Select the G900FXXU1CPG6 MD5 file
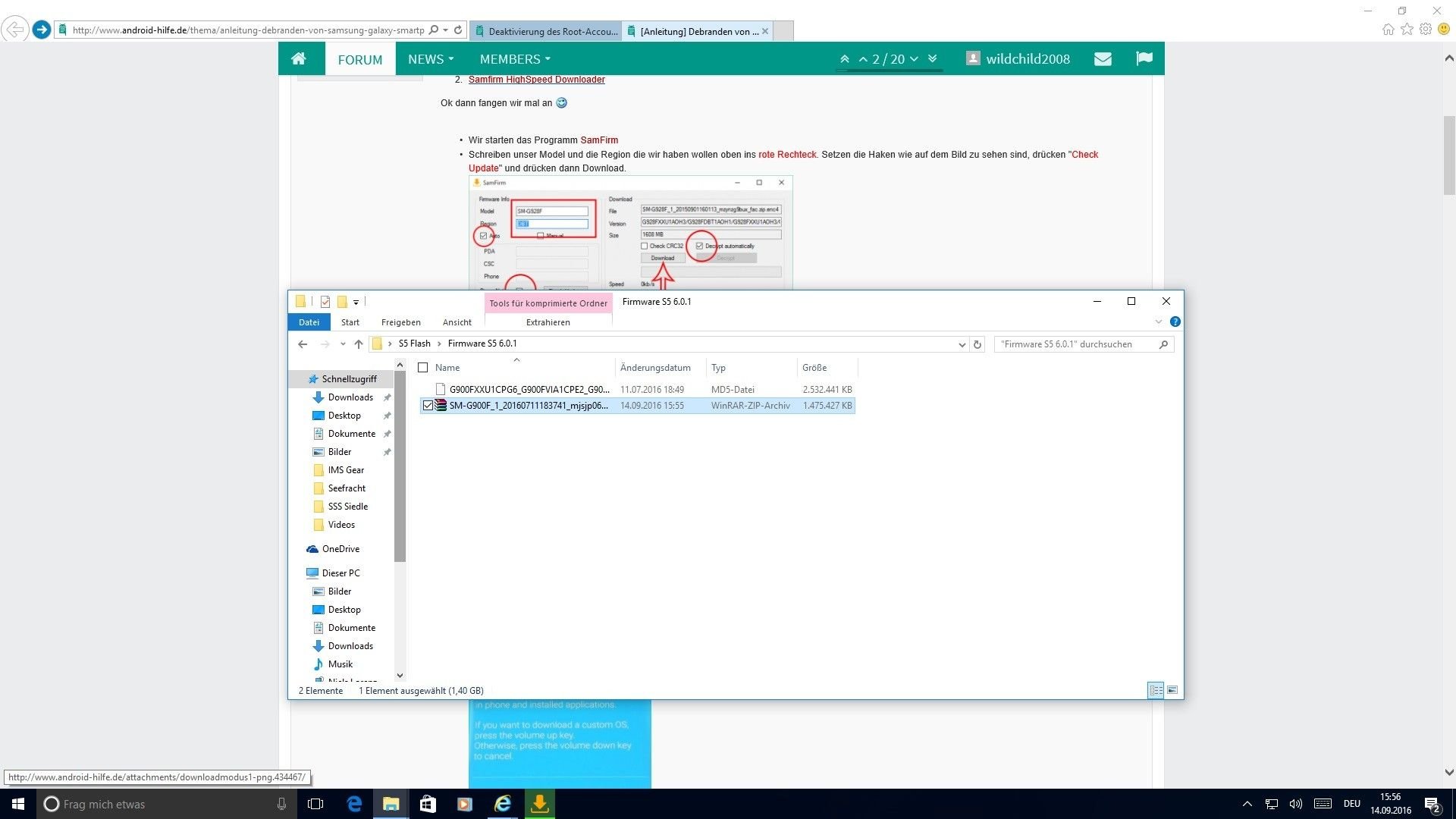This screenshot has height=819, width=1456. point(529,390)
